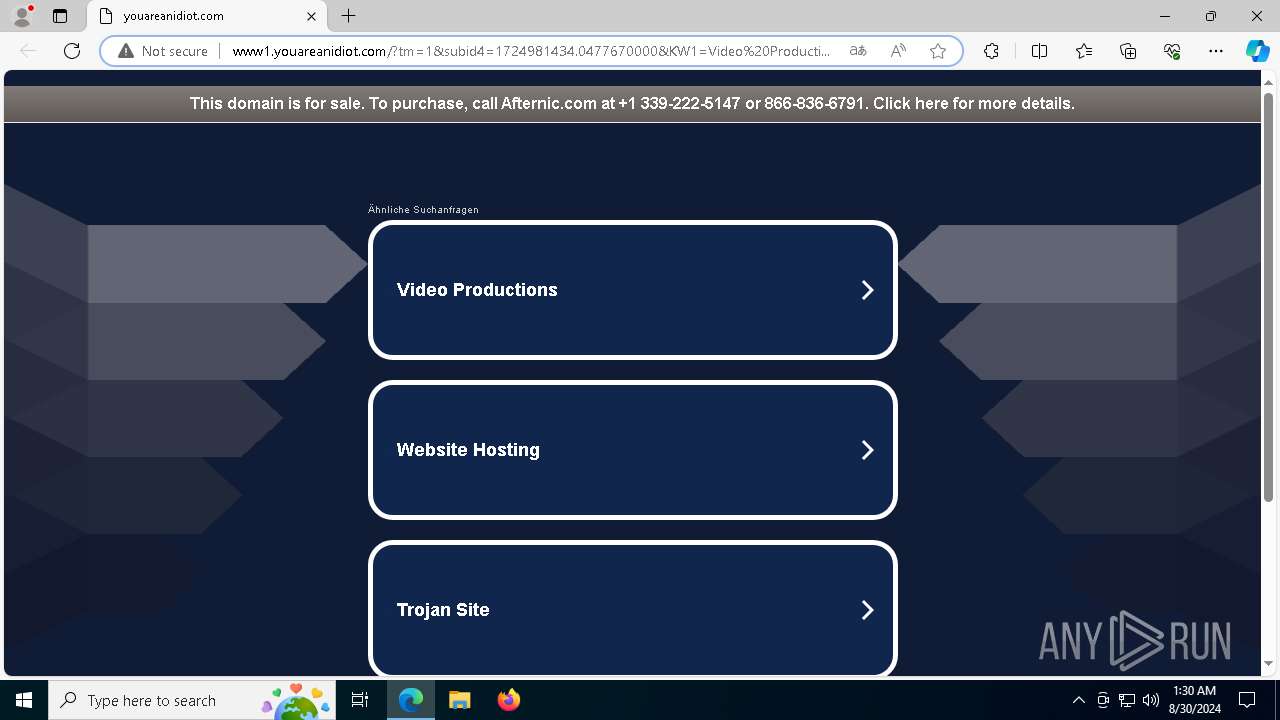
Task: Open the translate page icon
Action: (x=858, y=51)
